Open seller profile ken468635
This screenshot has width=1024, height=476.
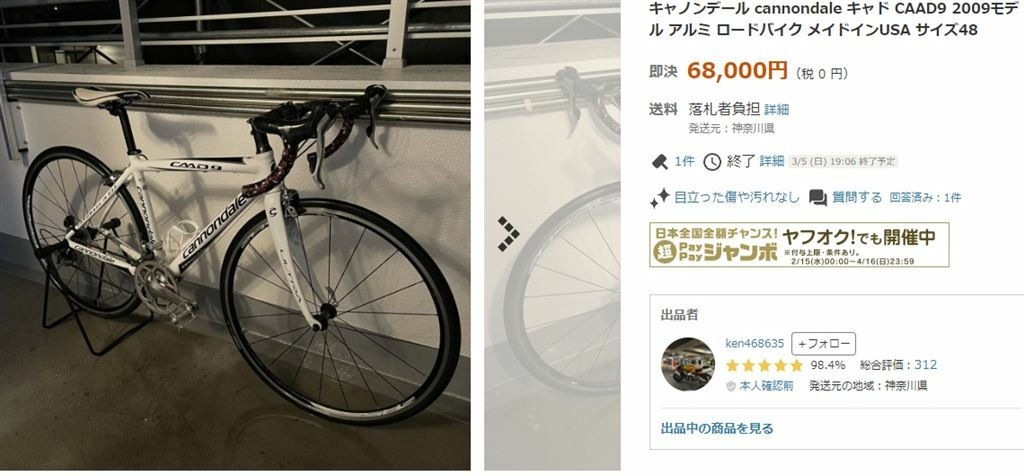754,343
